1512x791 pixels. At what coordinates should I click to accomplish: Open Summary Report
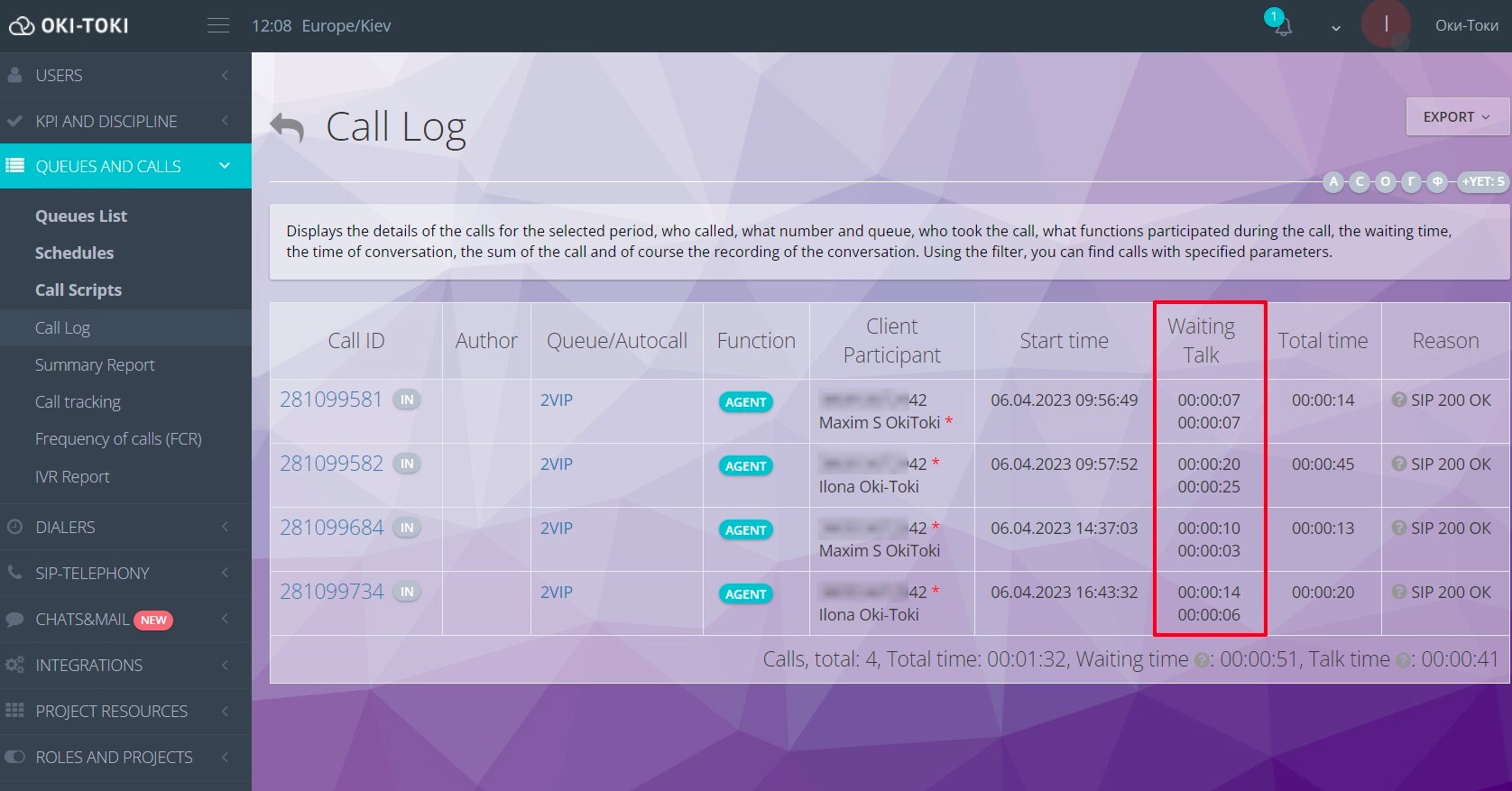tap(95, 364)
